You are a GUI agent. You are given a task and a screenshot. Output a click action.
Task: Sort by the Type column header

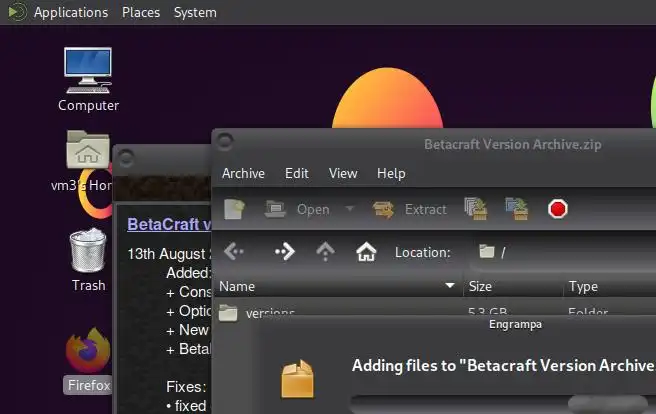[x=610, y=286]
